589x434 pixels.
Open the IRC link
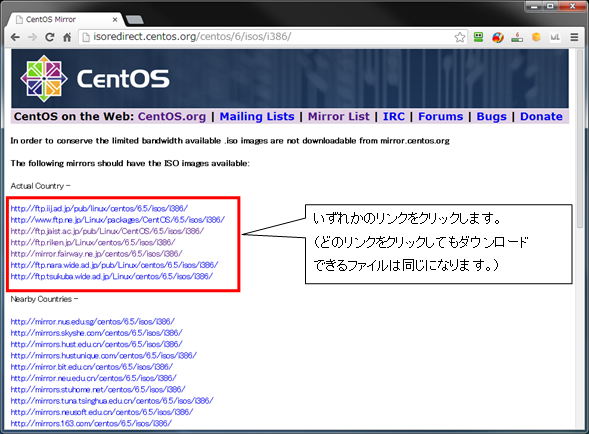tap(394, 116)
